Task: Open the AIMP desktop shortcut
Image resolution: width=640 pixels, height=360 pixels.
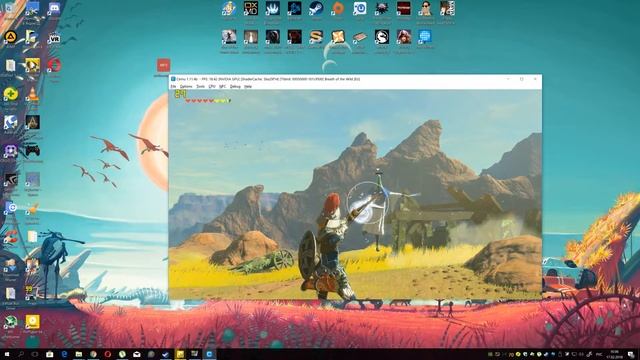Action: pyautogui.click(x=10, y=37)
